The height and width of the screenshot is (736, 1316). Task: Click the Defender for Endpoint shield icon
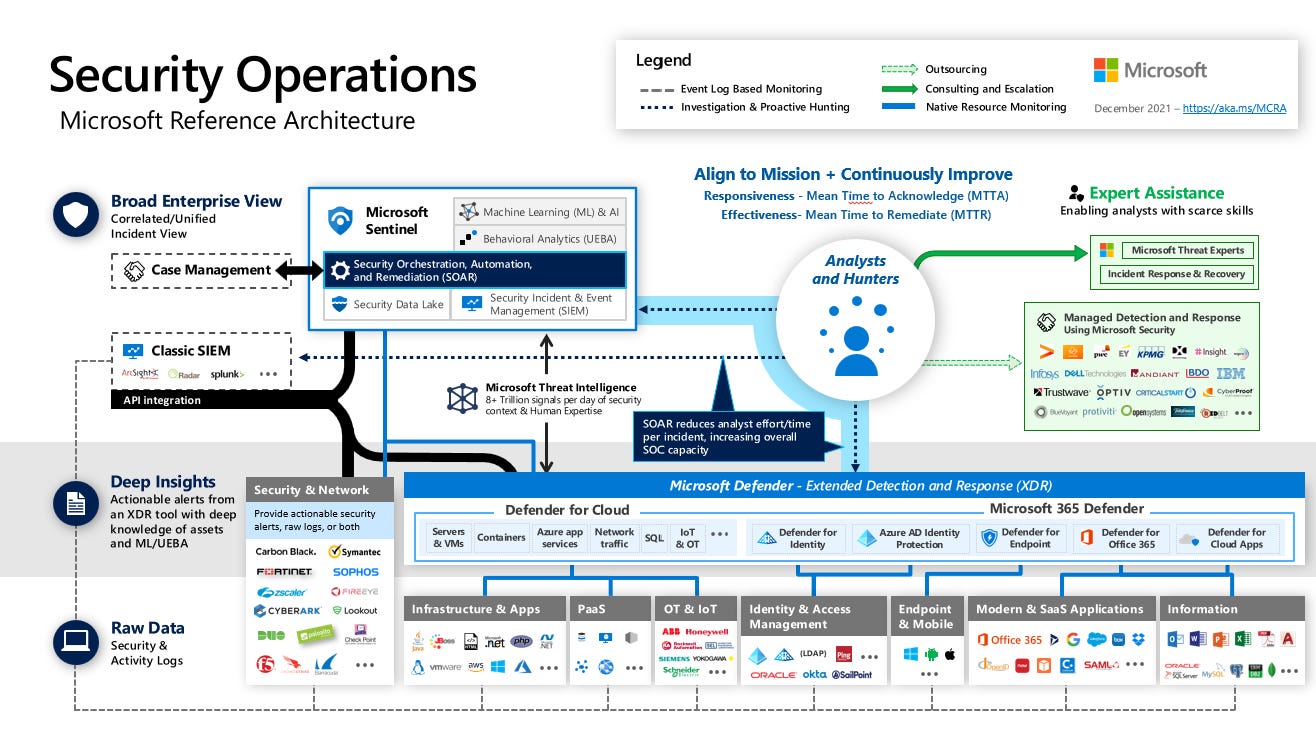pos(989,537)
